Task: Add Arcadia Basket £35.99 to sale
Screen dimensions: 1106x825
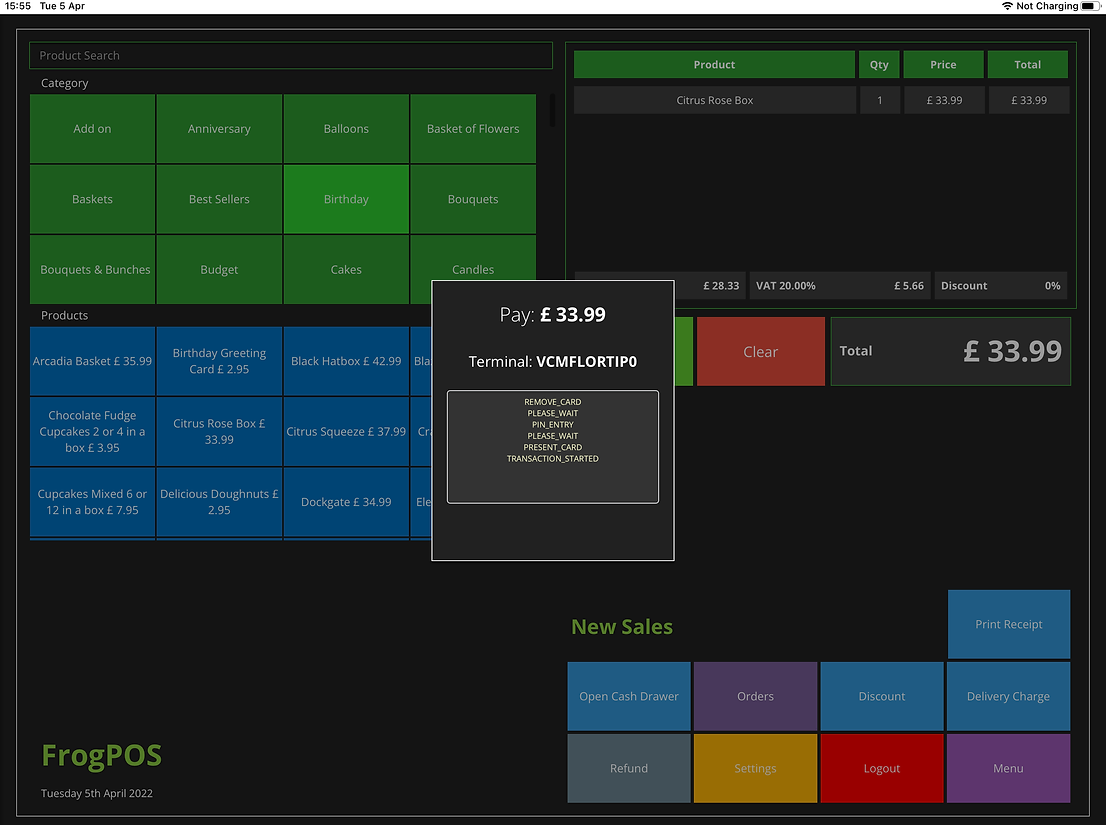Action: tap(92, 361)
